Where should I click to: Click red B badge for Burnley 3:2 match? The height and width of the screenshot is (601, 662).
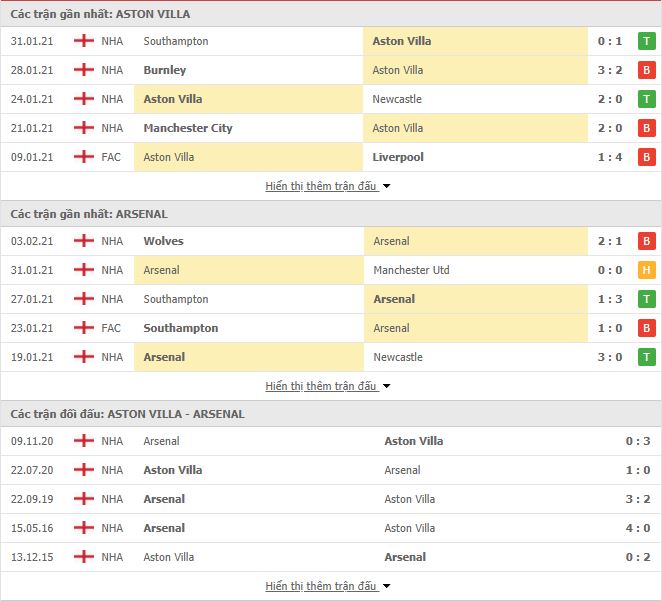point(646,70)
